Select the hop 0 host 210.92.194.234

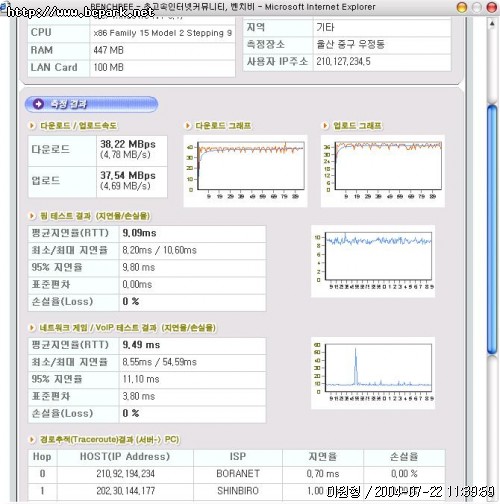point(126,474)
